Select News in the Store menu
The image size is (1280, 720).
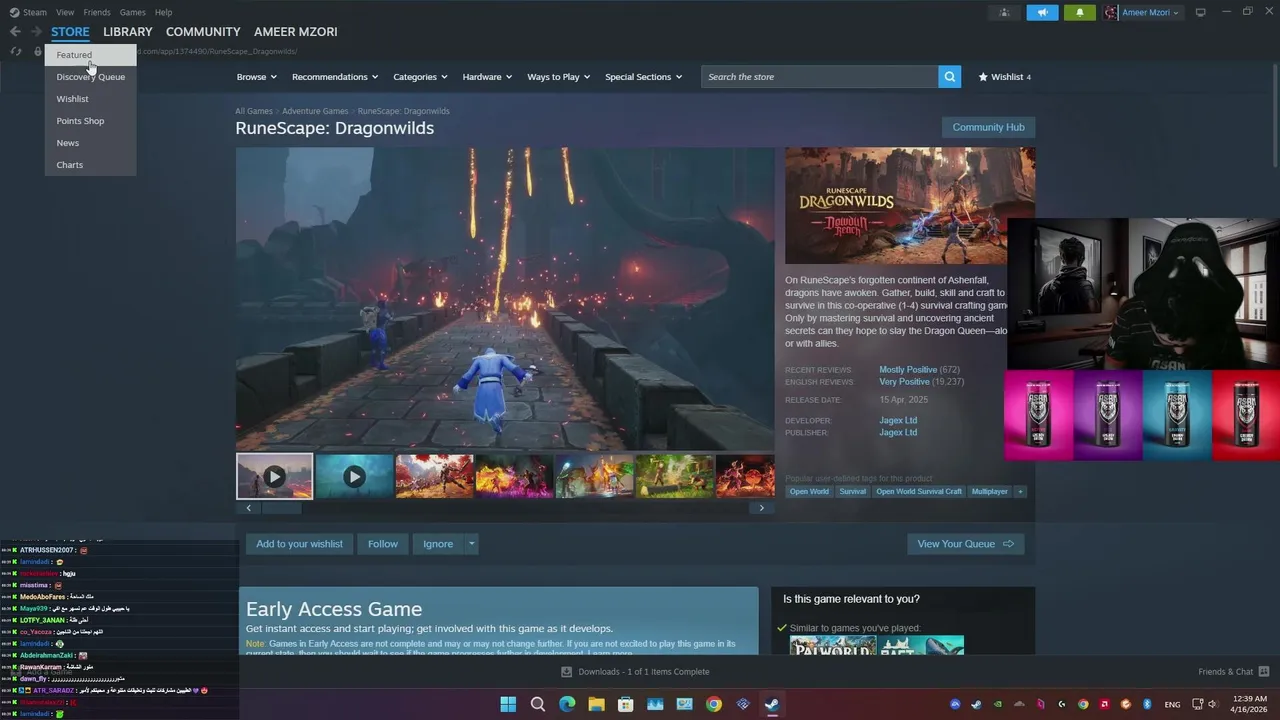pyautogui.click(x=90, y=143)
